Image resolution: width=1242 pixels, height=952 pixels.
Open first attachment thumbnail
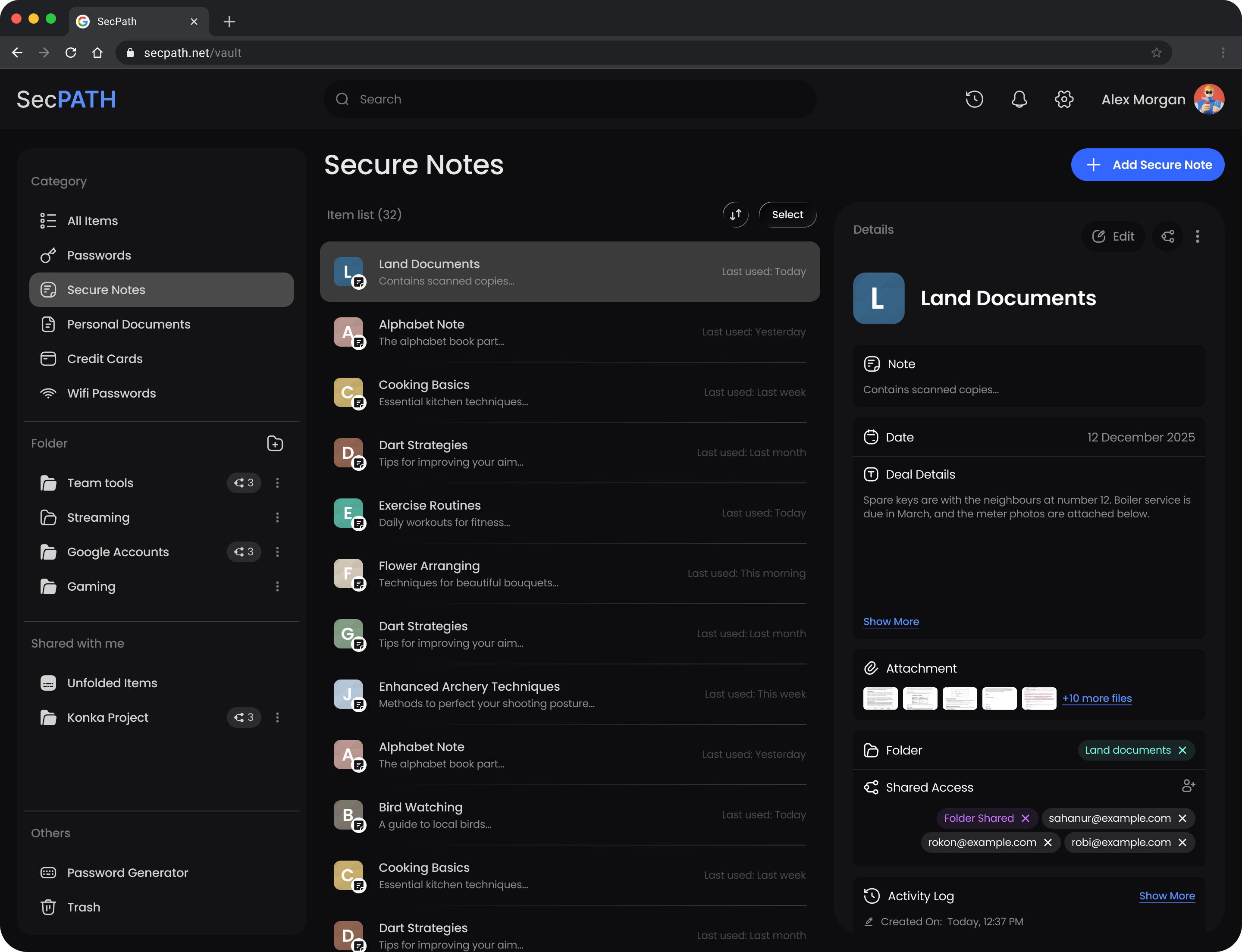tap(880, 698)
